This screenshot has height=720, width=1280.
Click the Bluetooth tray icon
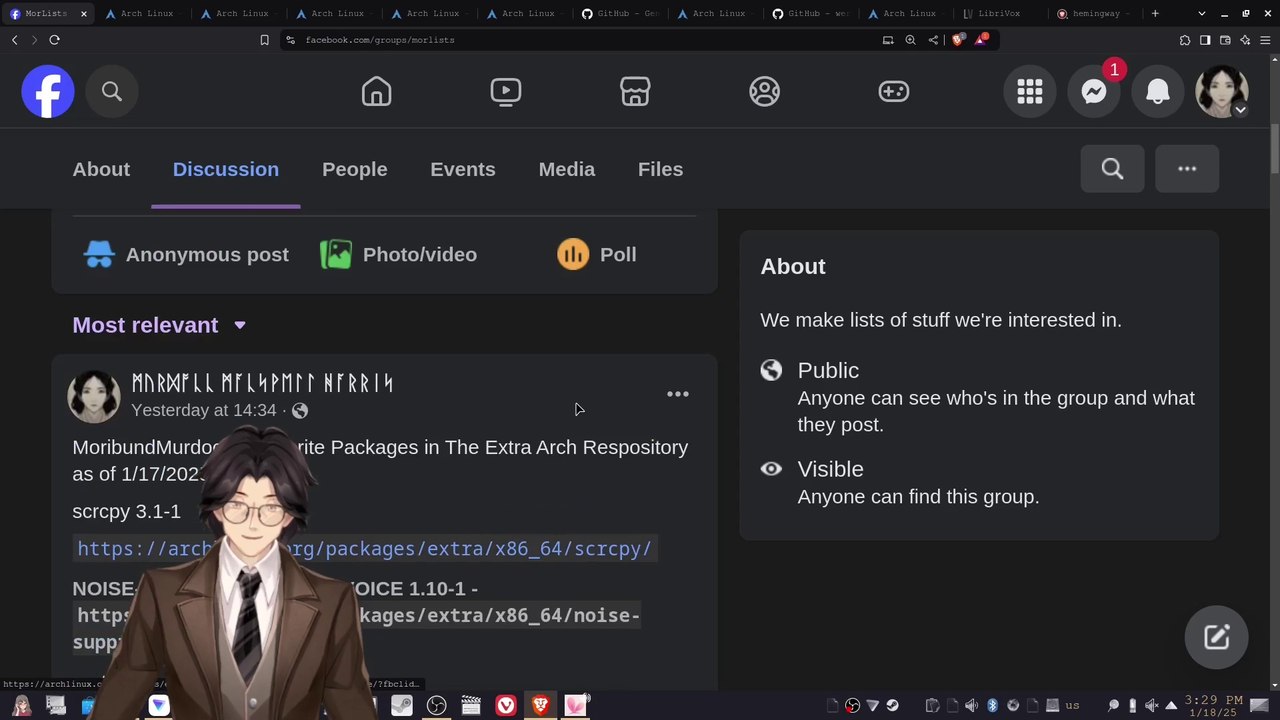pyautogui.click(x=992, y=706)
